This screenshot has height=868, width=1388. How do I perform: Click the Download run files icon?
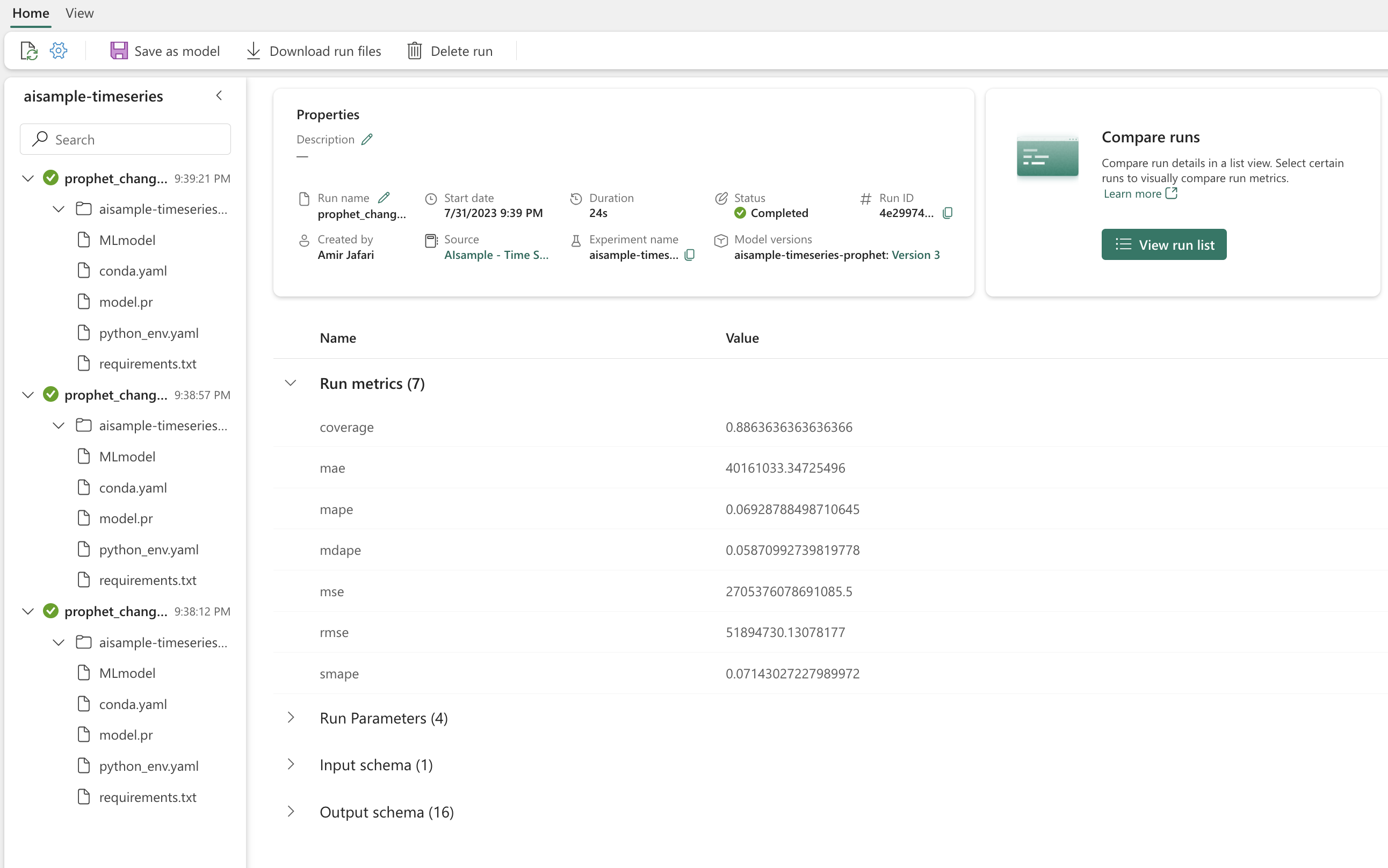point(253,50)
